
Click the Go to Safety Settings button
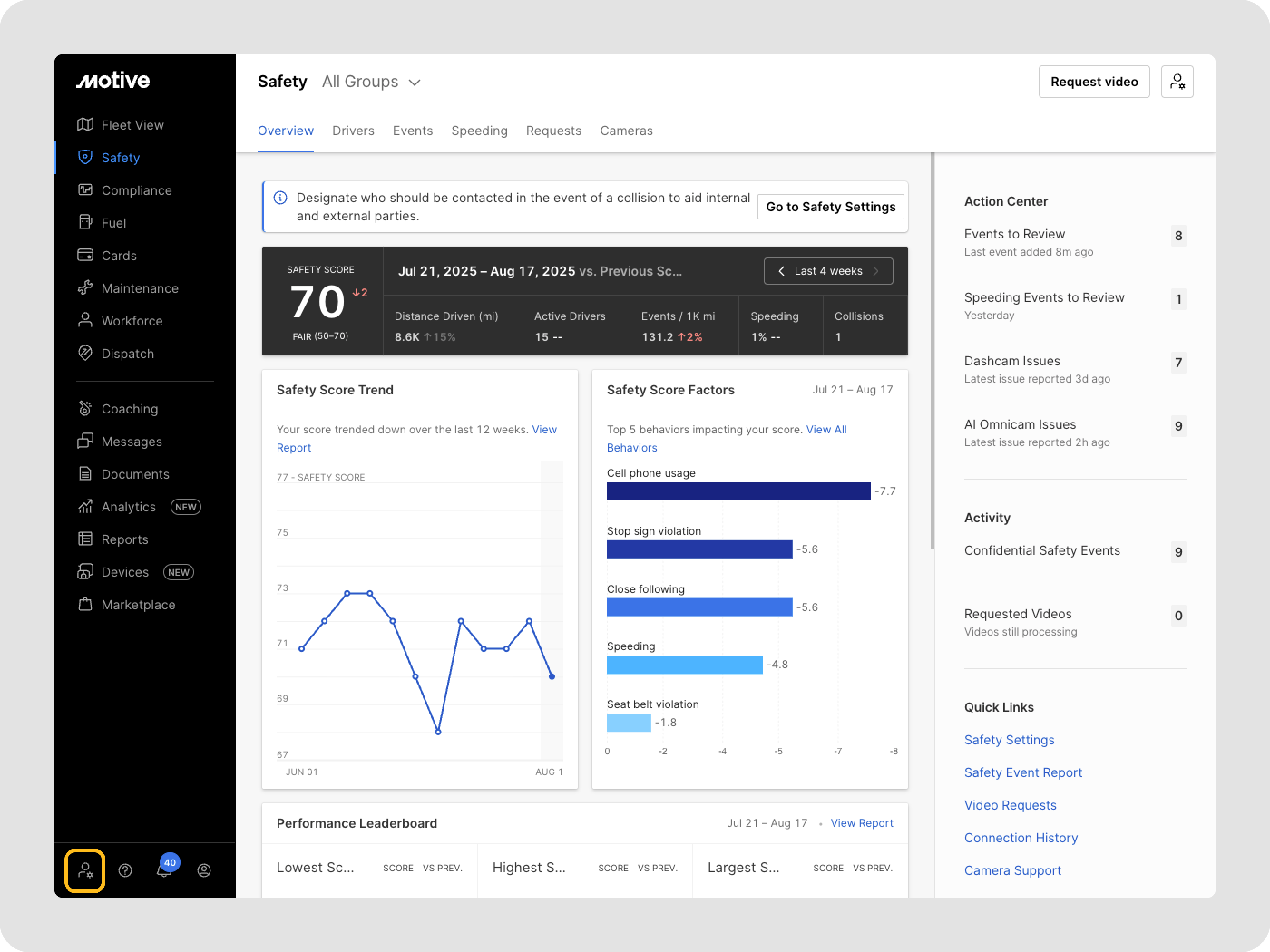[830, 207]
